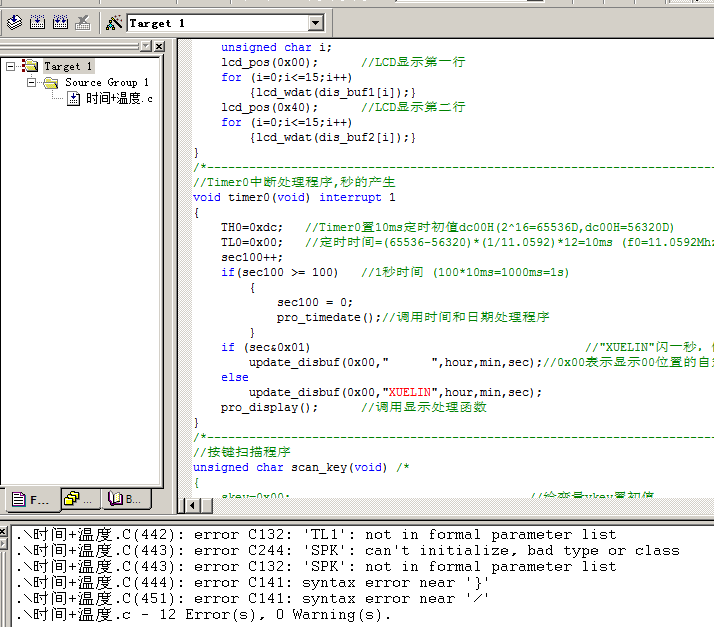Screen dimensions: 714x627
Task: Open Options for Target wand icon
Action: pyautogui.click(x=114, y=22)
